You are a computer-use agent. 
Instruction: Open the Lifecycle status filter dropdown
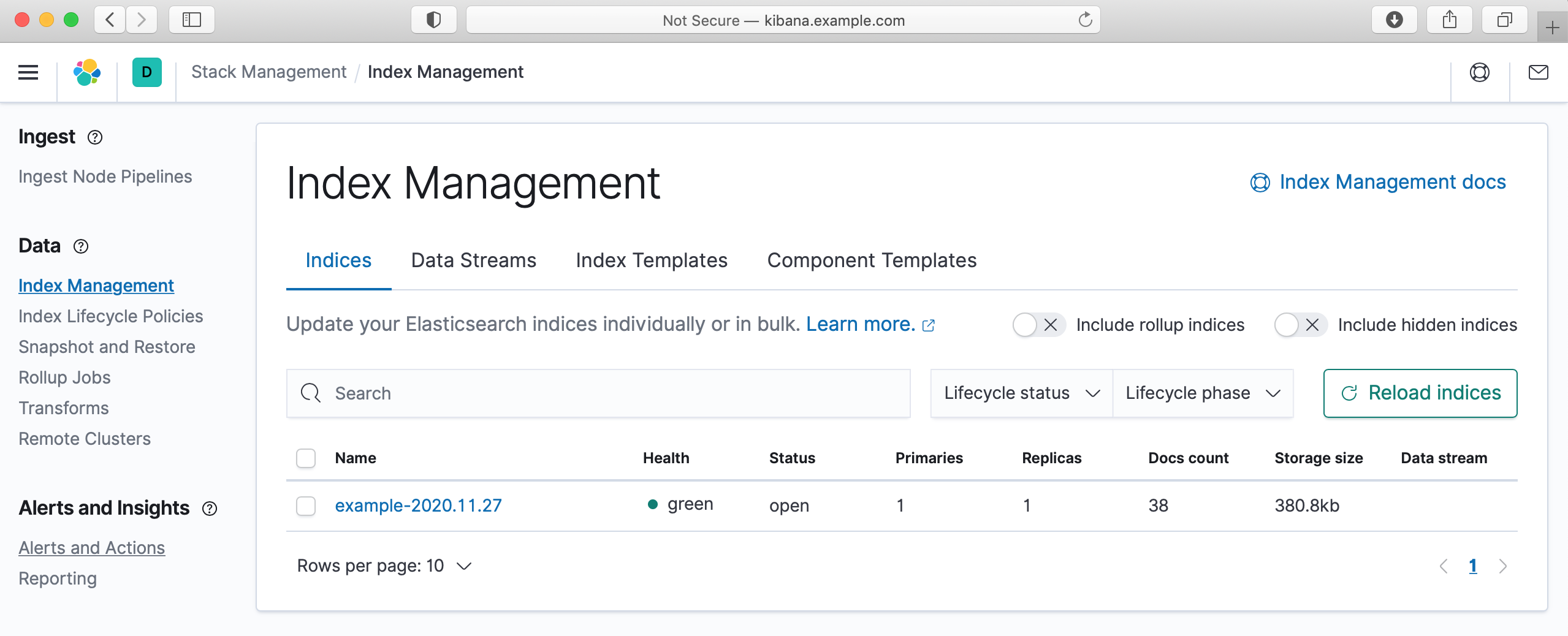1022,393
